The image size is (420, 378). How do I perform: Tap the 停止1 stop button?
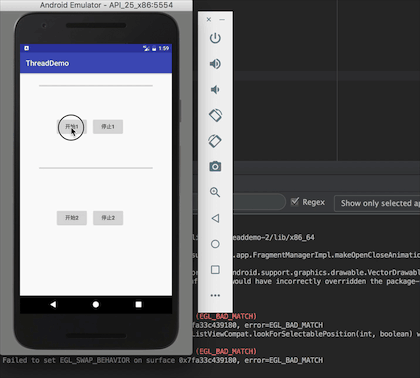(x=108, y=127)
